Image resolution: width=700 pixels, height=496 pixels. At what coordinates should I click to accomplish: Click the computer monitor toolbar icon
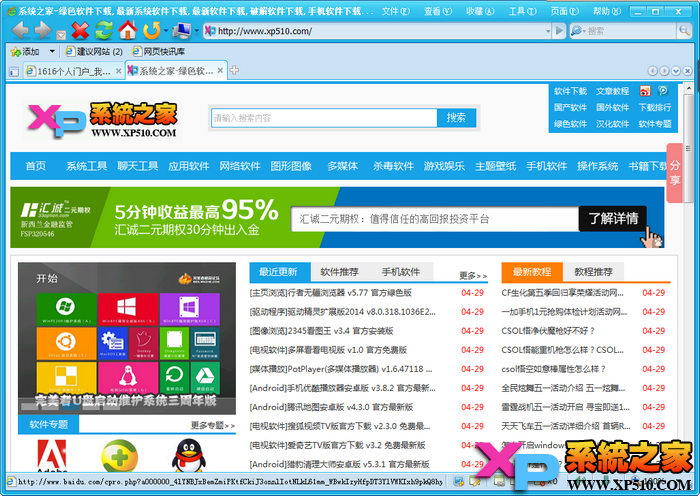point(182,30)
